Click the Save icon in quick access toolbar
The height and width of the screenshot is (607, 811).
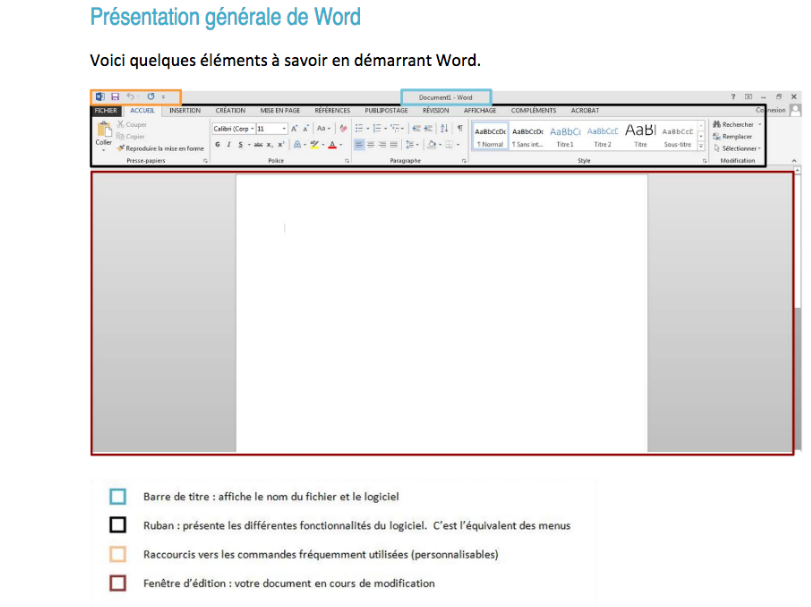pos(115,97)
